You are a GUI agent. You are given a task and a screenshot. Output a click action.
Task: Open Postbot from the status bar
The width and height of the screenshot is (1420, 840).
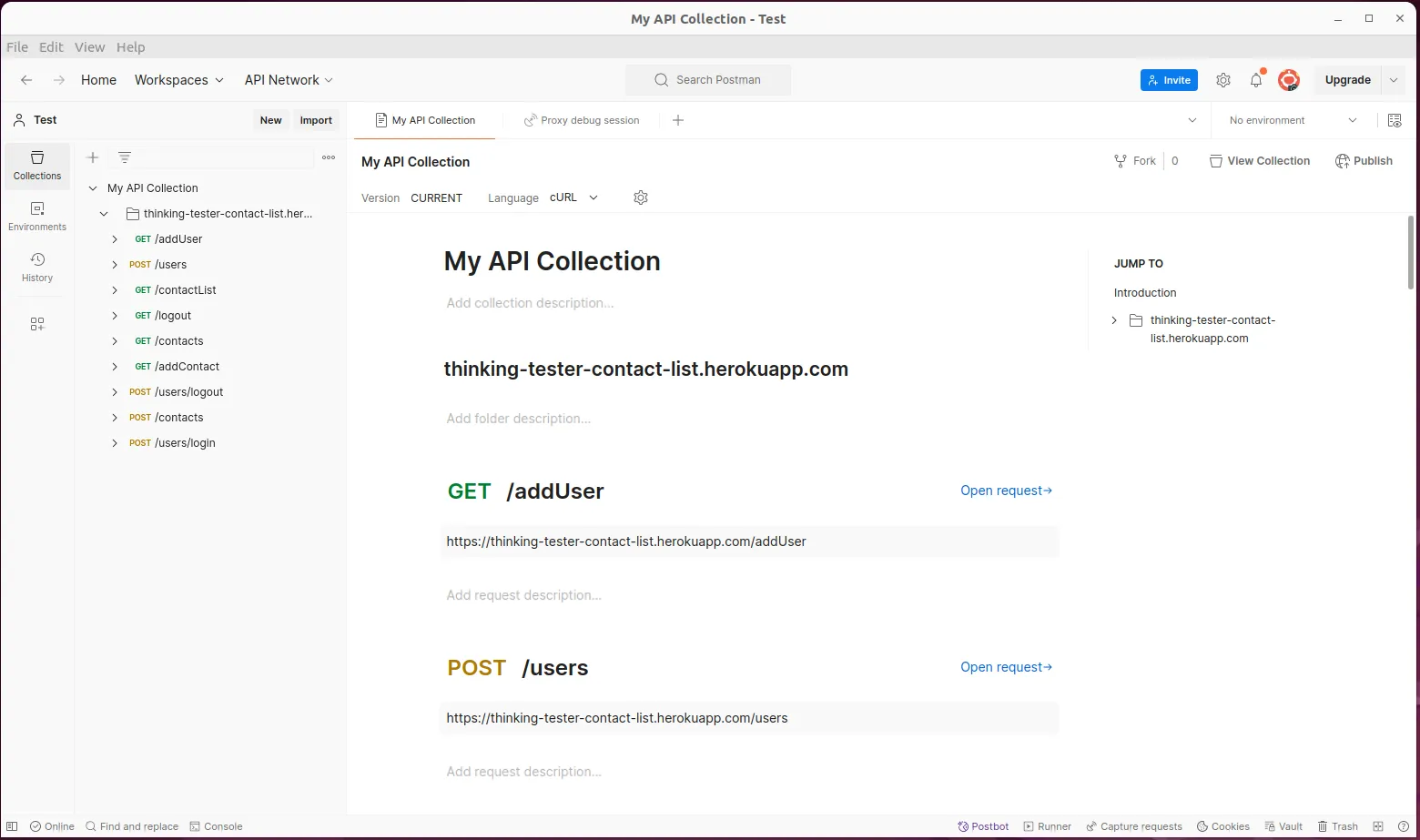[x=983, y=826]
